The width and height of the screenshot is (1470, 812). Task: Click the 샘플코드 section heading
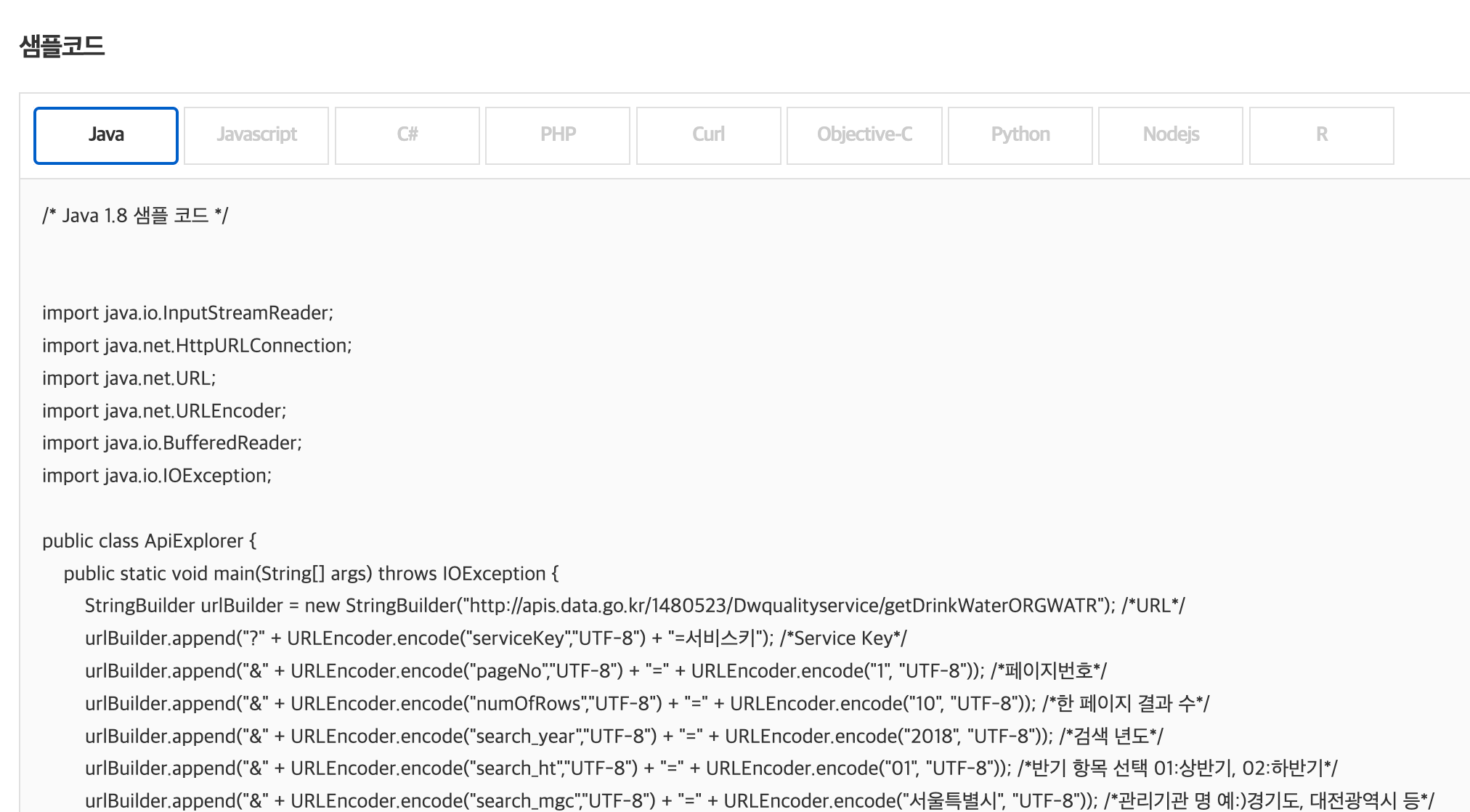[62, 46]
